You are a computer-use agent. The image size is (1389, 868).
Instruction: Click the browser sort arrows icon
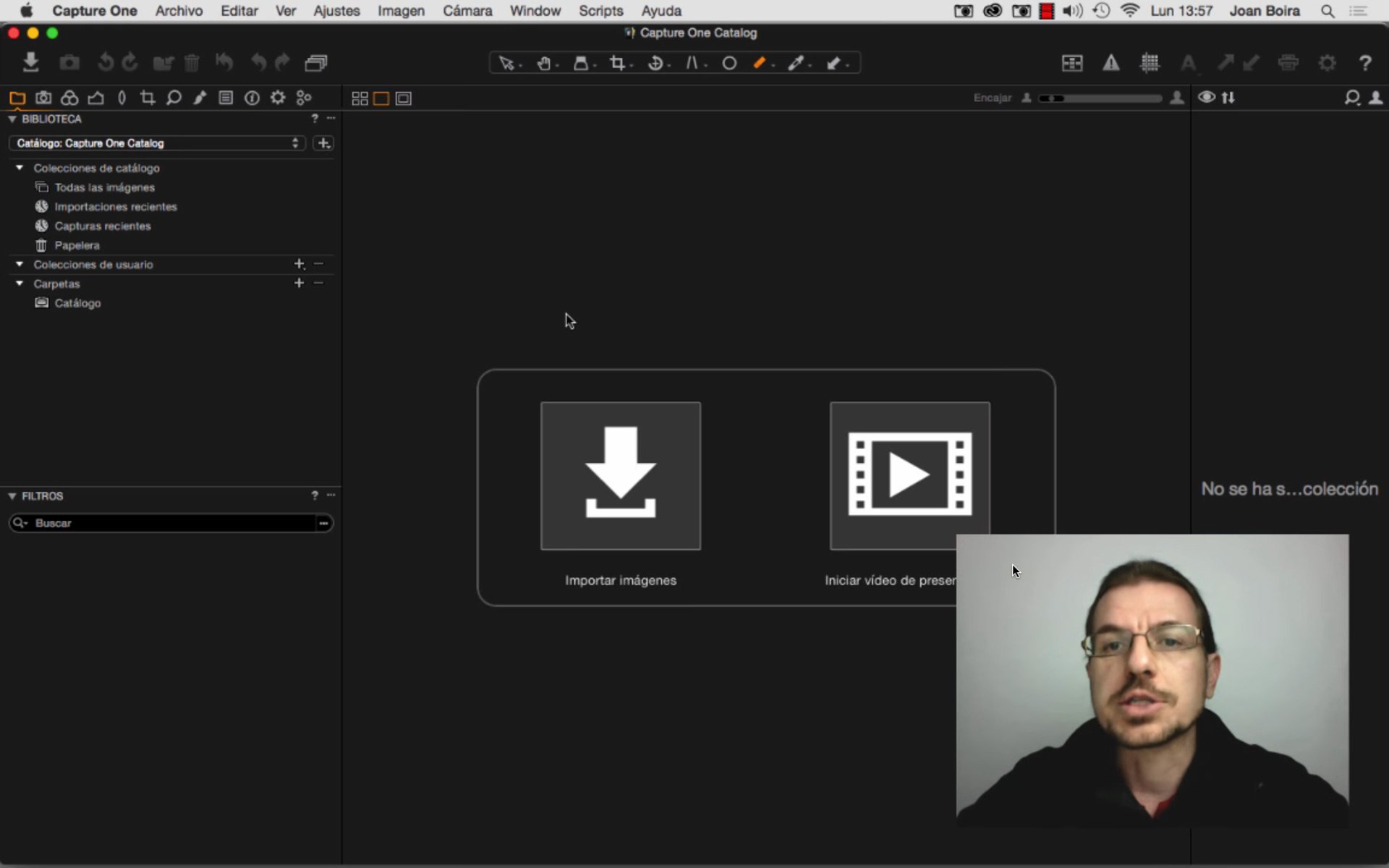point(1228,97)
